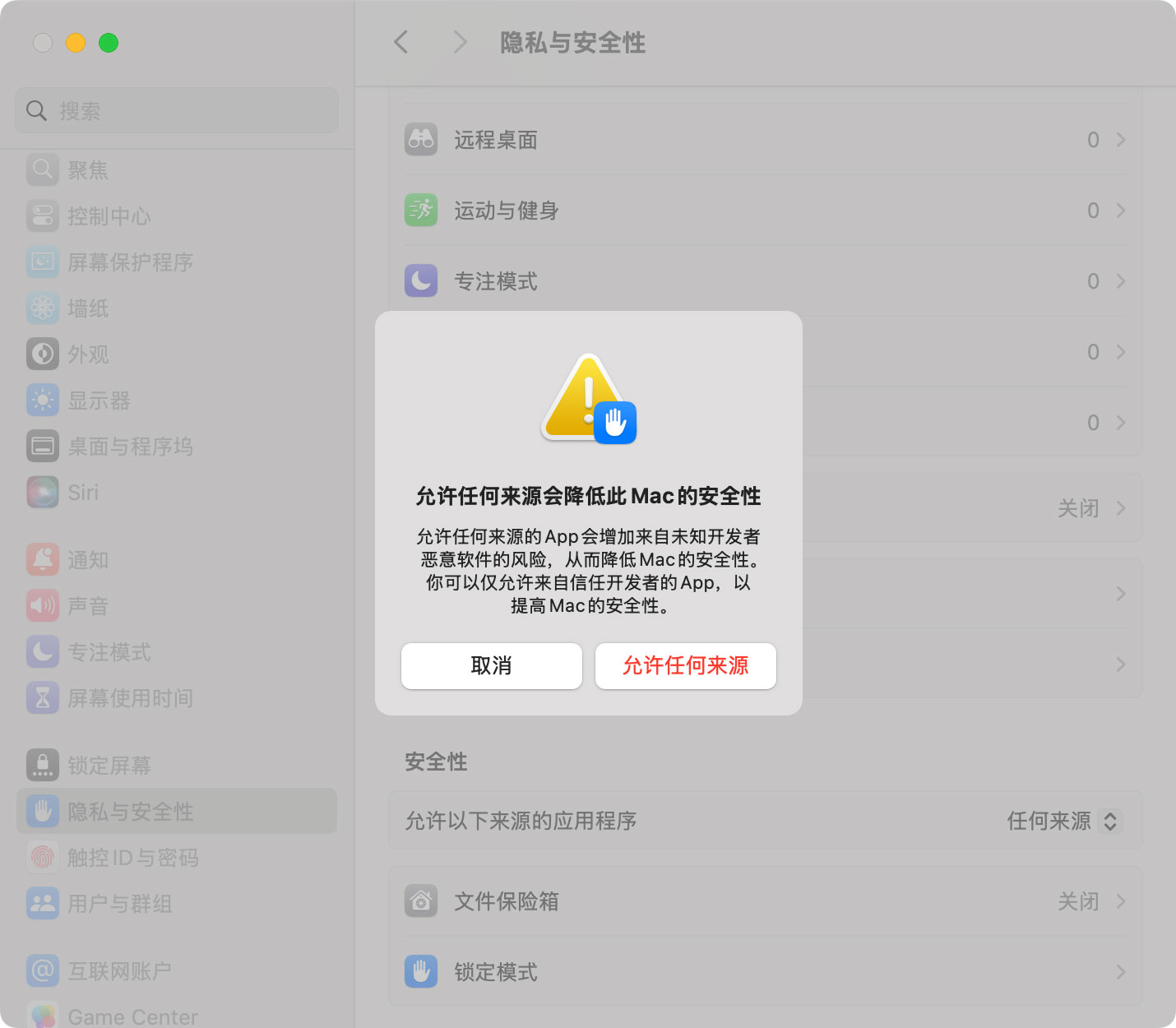The height and width of the screenshot is (1028, 1176).
Task: Open 通知 via the red bell icon
Action: (42, 560)
